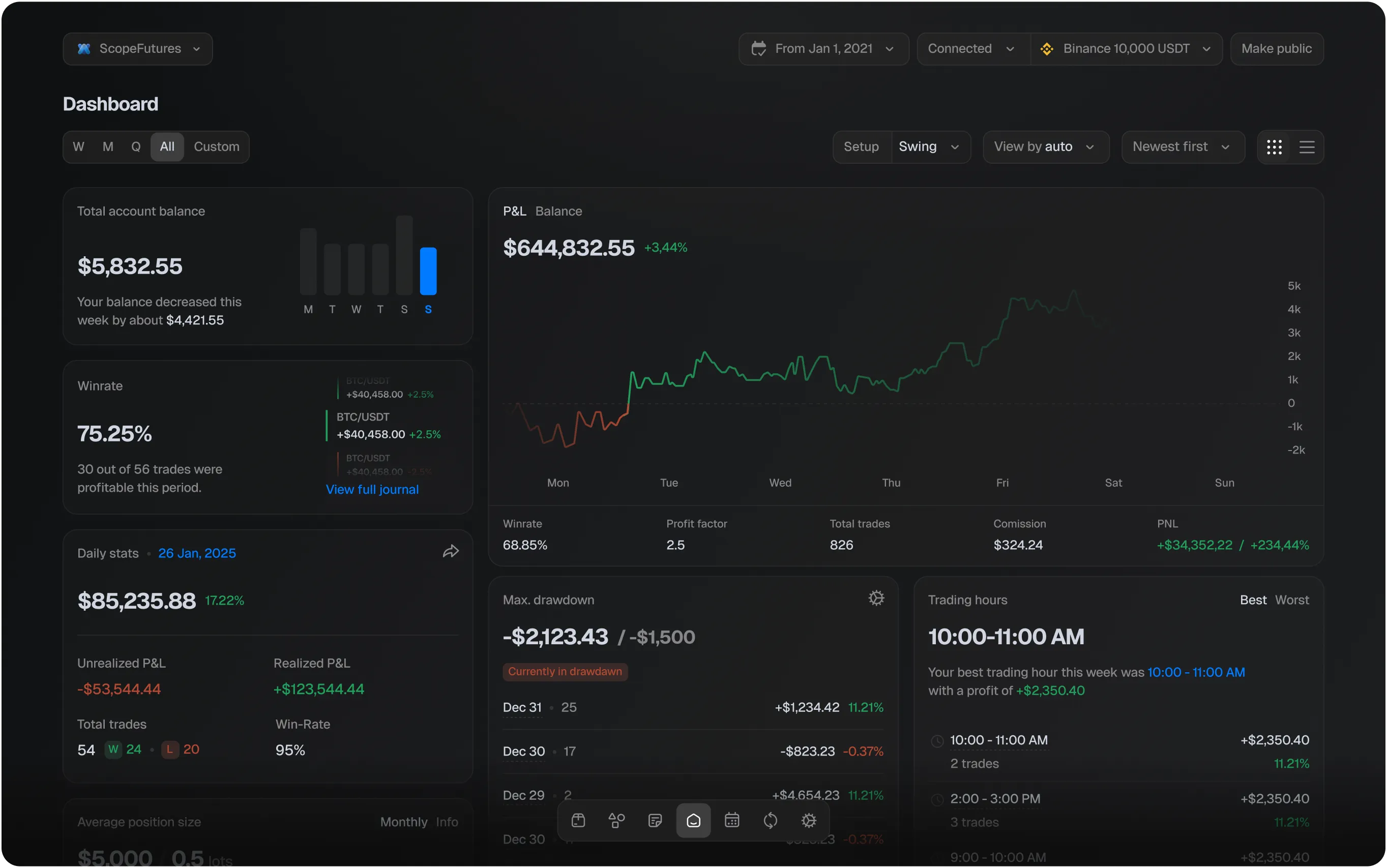The width and height of the screenshot is (1387, 868).
Task: Select the Q quarterly period tab
Action: (x=136, y=147)
